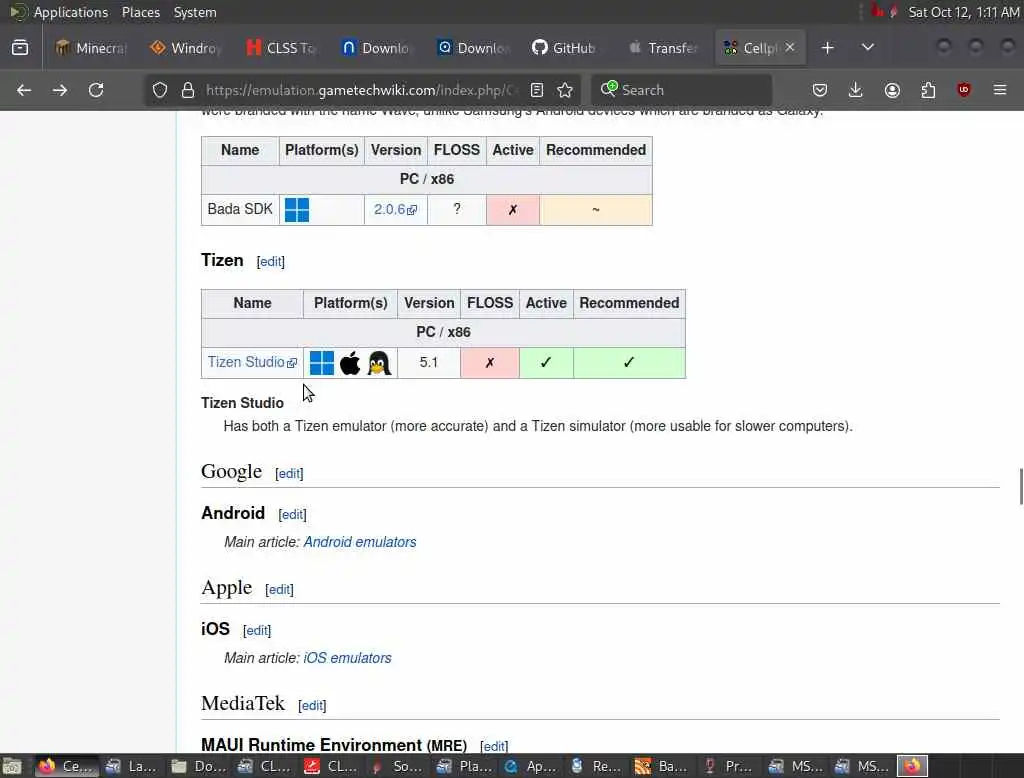1024x778 pixels.
Task: Switch to the Minecraft tab
Action: pos(91,48)
